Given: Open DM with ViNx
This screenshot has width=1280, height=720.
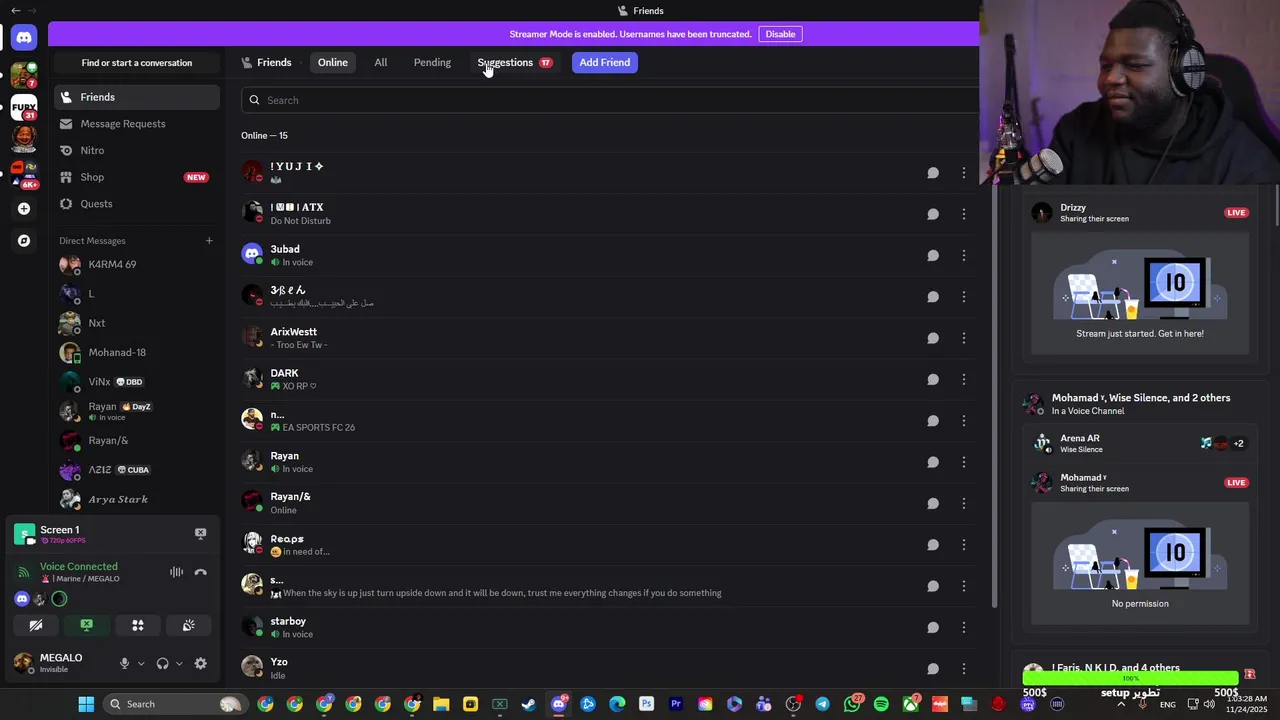Looking at the screenshot, I should (x=137, y=382).
